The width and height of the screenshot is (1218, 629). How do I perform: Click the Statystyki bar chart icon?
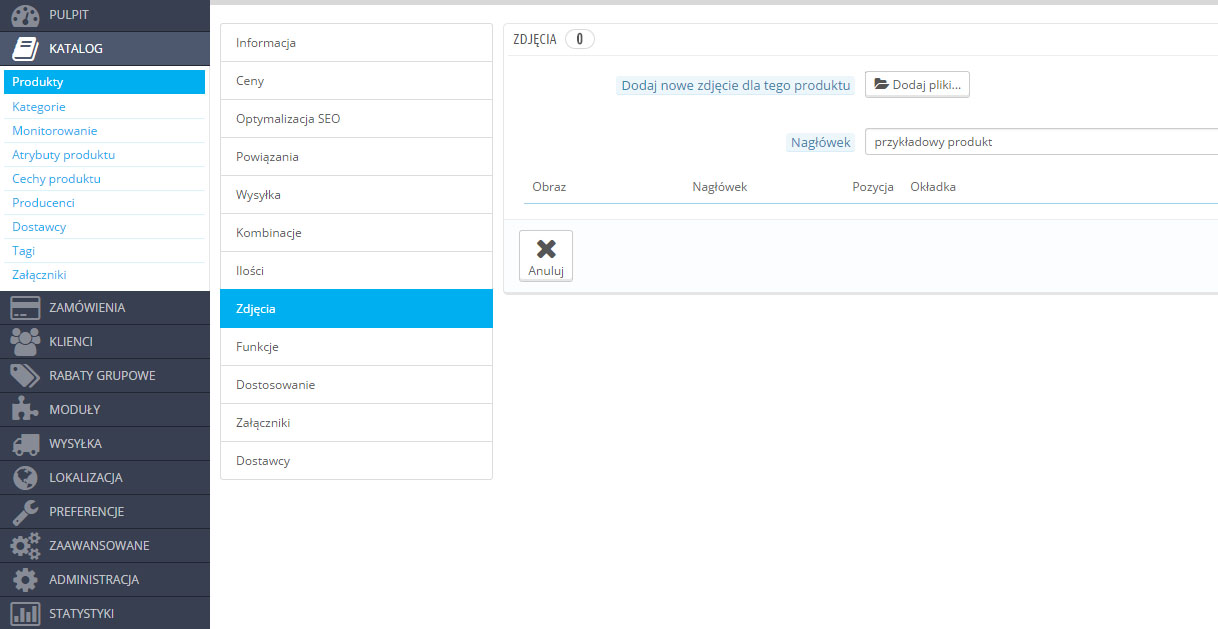(x=25, y=613)
